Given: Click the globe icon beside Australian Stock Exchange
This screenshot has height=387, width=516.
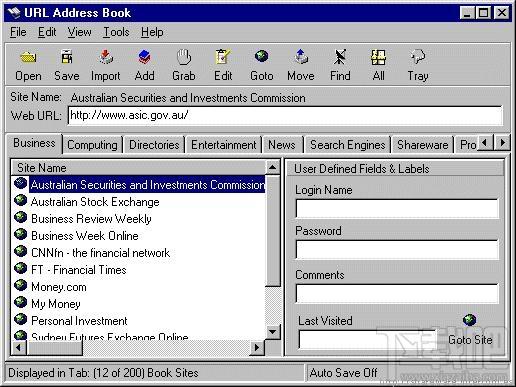Looking at the screenshot, I should 21,200.
